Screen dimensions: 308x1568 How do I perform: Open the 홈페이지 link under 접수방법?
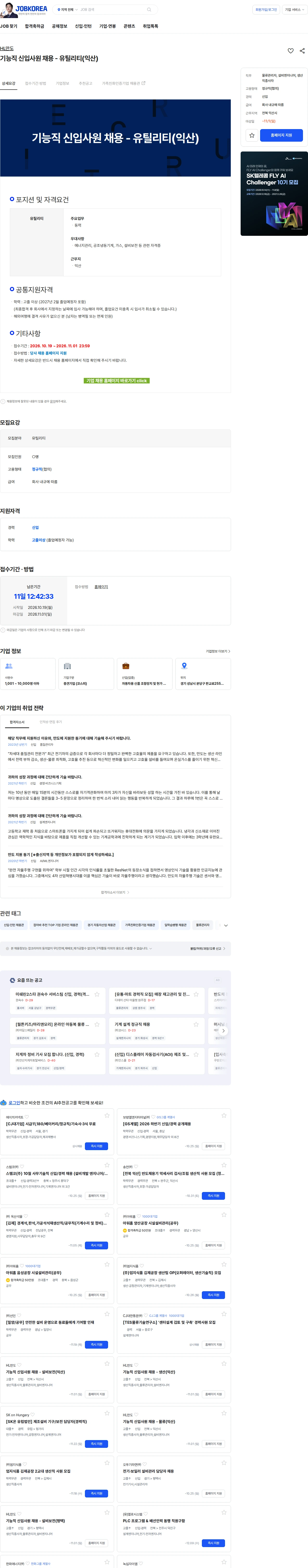coord(101,587)
